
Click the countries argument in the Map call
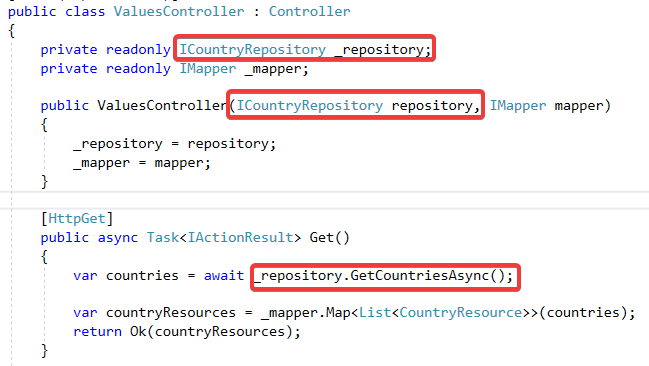point(583,313)
